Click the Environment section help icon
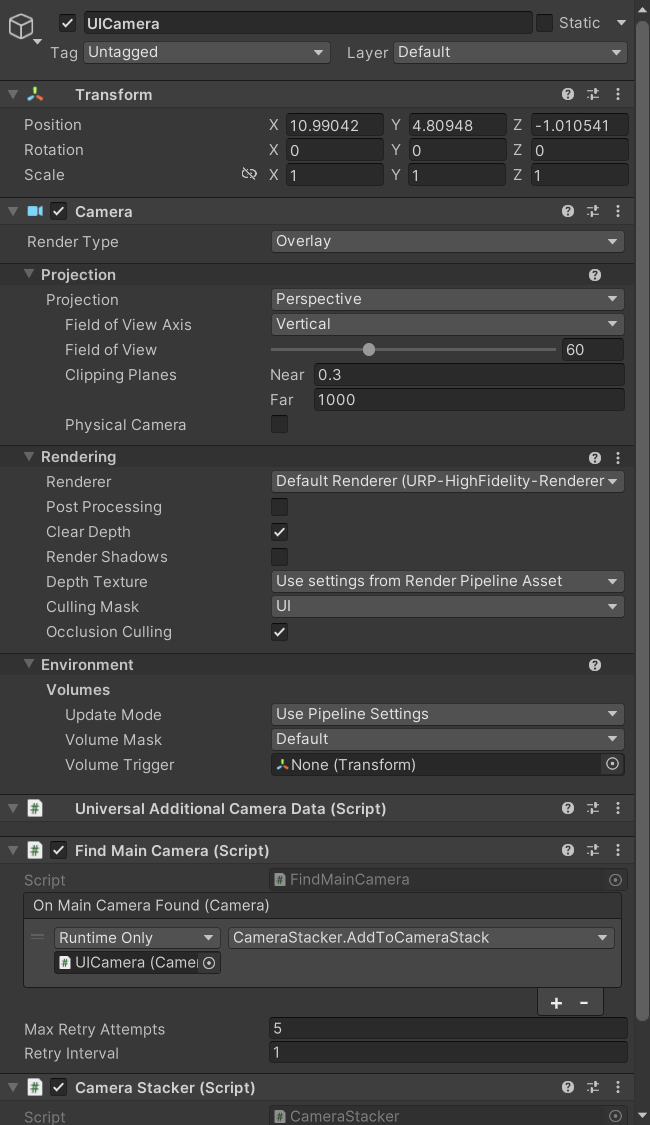The height and width of the screenshot is (1125, 650). pos(595,665)
